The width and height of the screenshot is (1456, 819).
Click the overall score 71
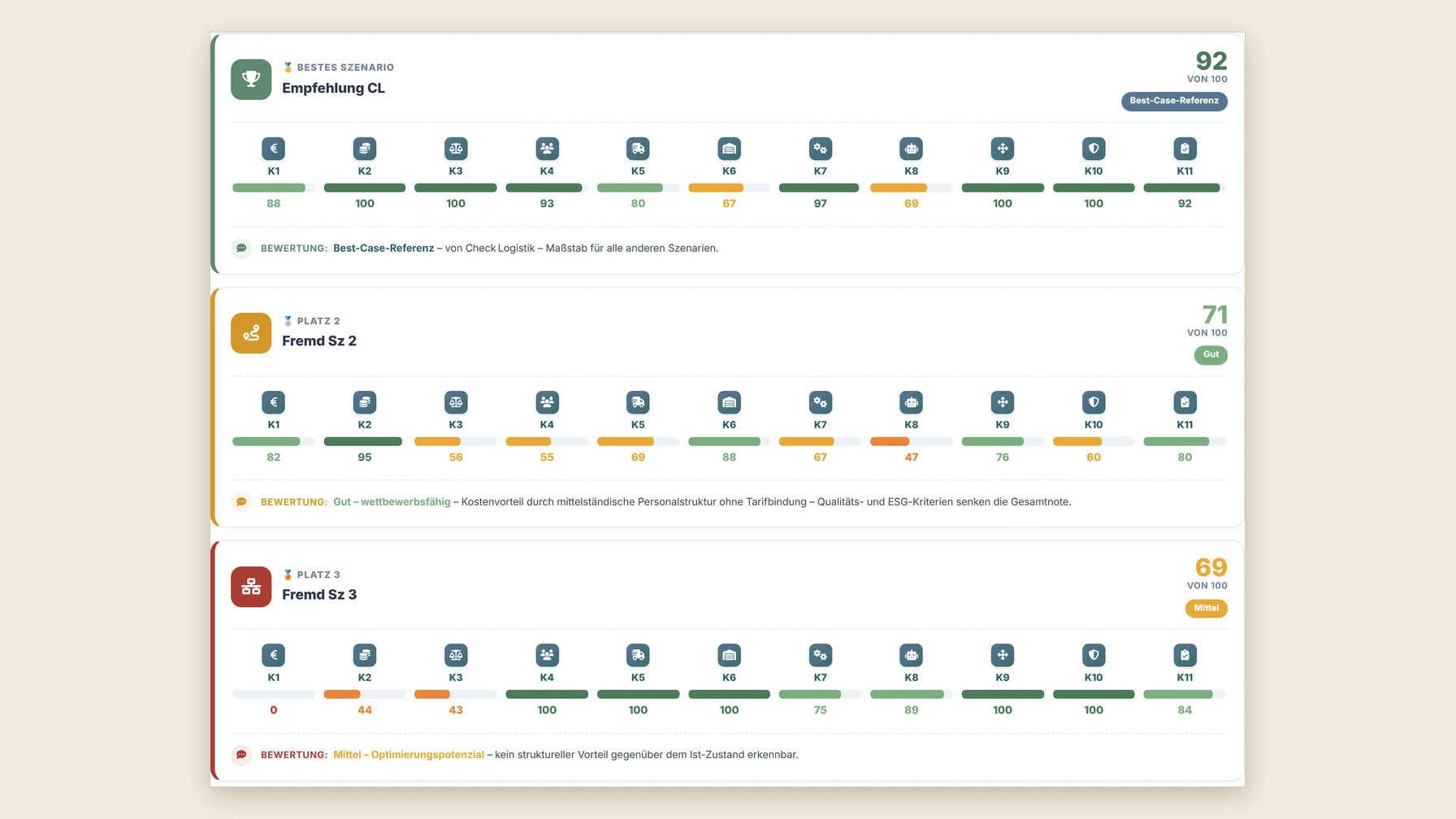pyautogui.click(x=1215, y=314)
